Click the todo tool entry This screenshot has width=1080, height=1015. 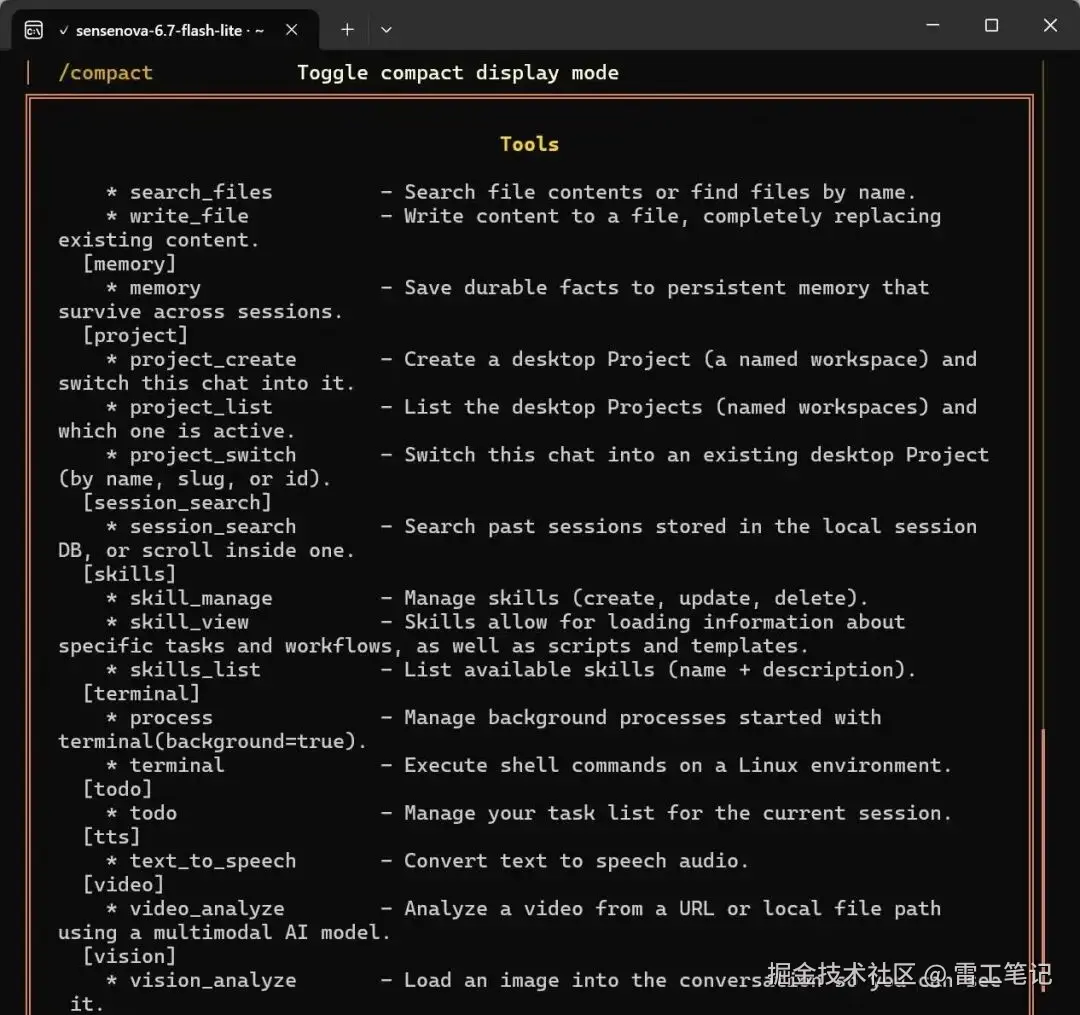coord(153,813)
